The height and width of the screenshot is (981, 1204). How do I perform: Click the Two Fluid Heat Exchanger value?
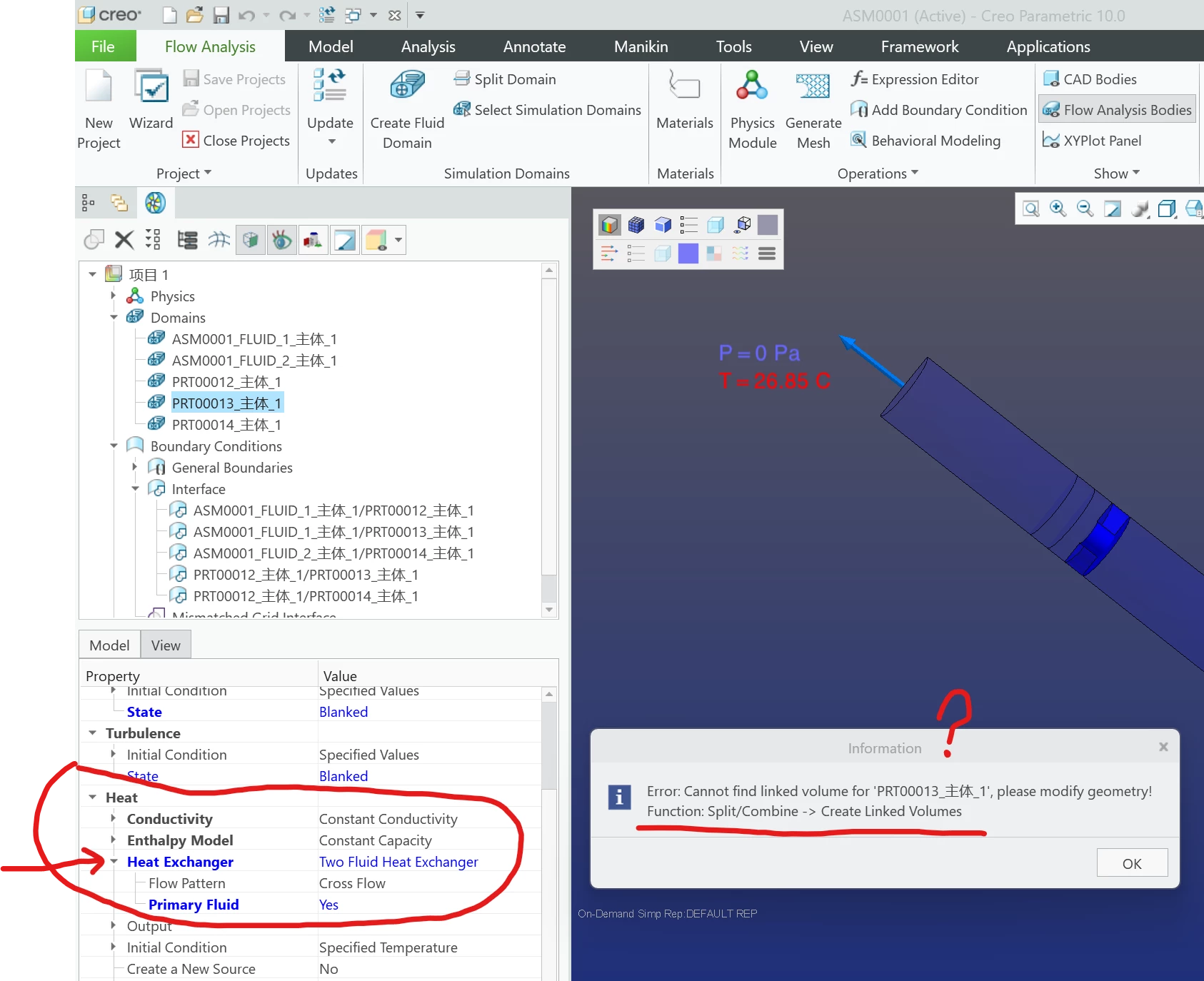click(x=398, y=862)
